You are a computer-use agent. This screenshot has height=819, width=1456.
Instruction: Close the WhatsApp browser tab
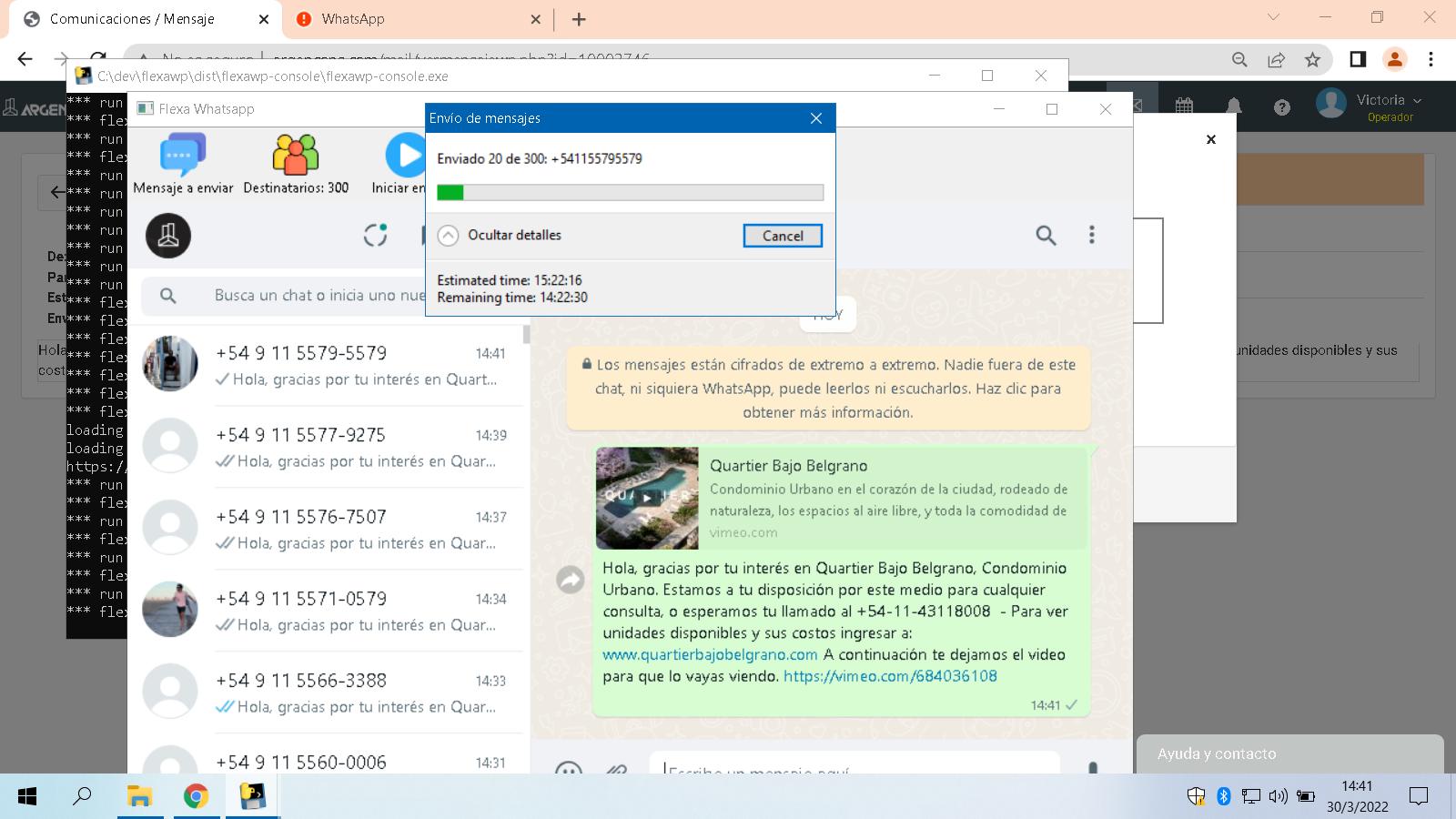(x=535, y=19)
